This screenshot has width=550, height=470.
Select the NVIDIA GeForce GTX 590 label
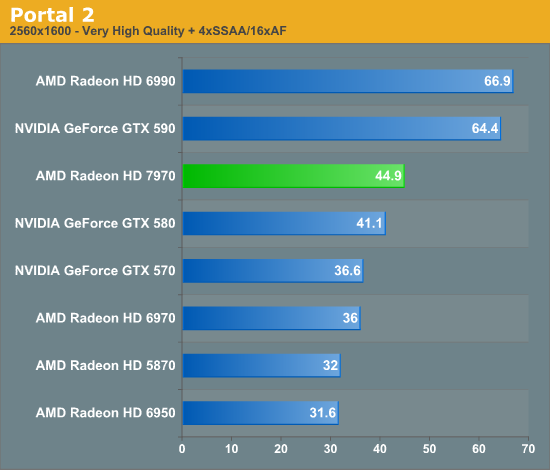click(95, 128)
